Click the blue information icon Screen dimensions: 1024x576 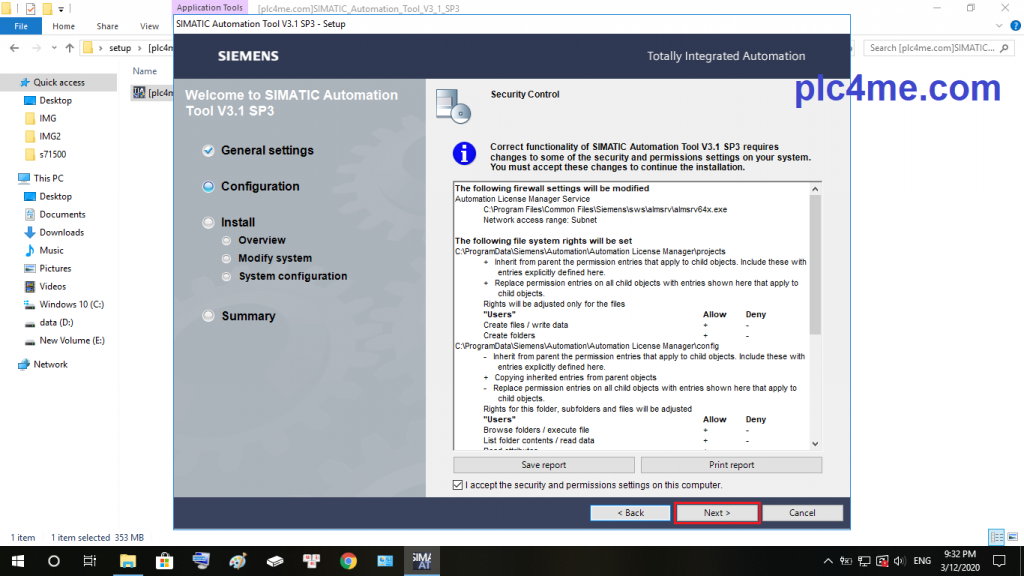464,154
